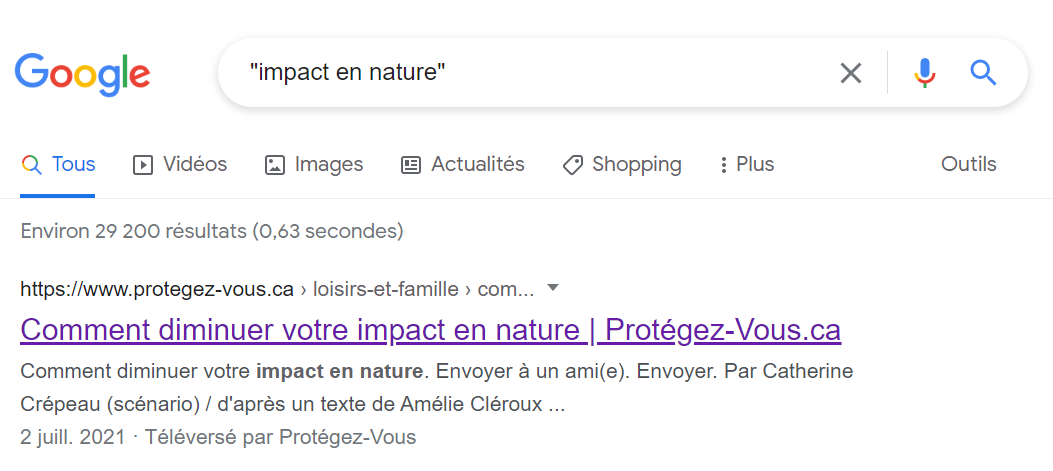Screen dimensions: 1053x471
Task: Expand the arrow next to the result URL
Action: [x=553, y=288]
